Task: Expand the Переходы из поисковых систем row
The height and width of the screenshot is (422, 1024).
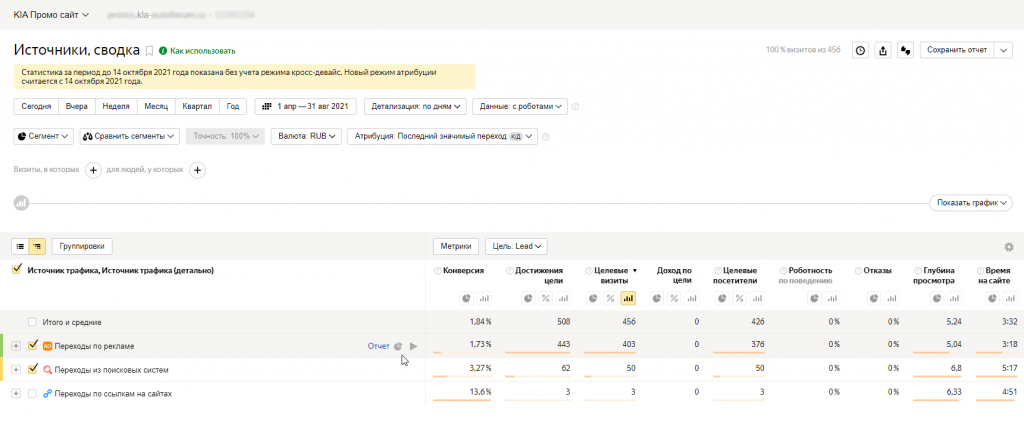Action: click(16, 370)
